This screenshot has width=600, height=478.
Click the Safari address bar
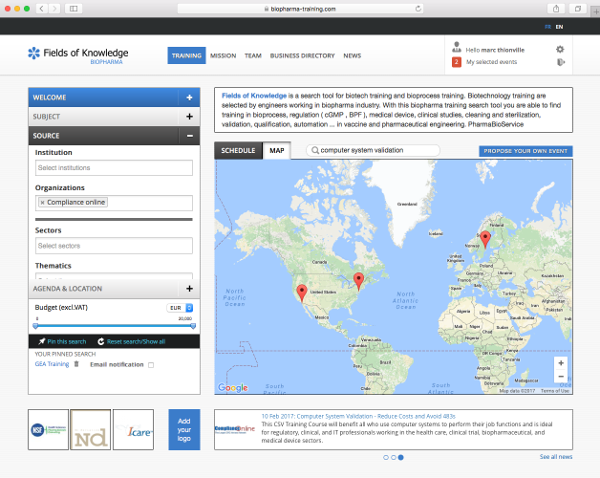click(x=300, y=9)
